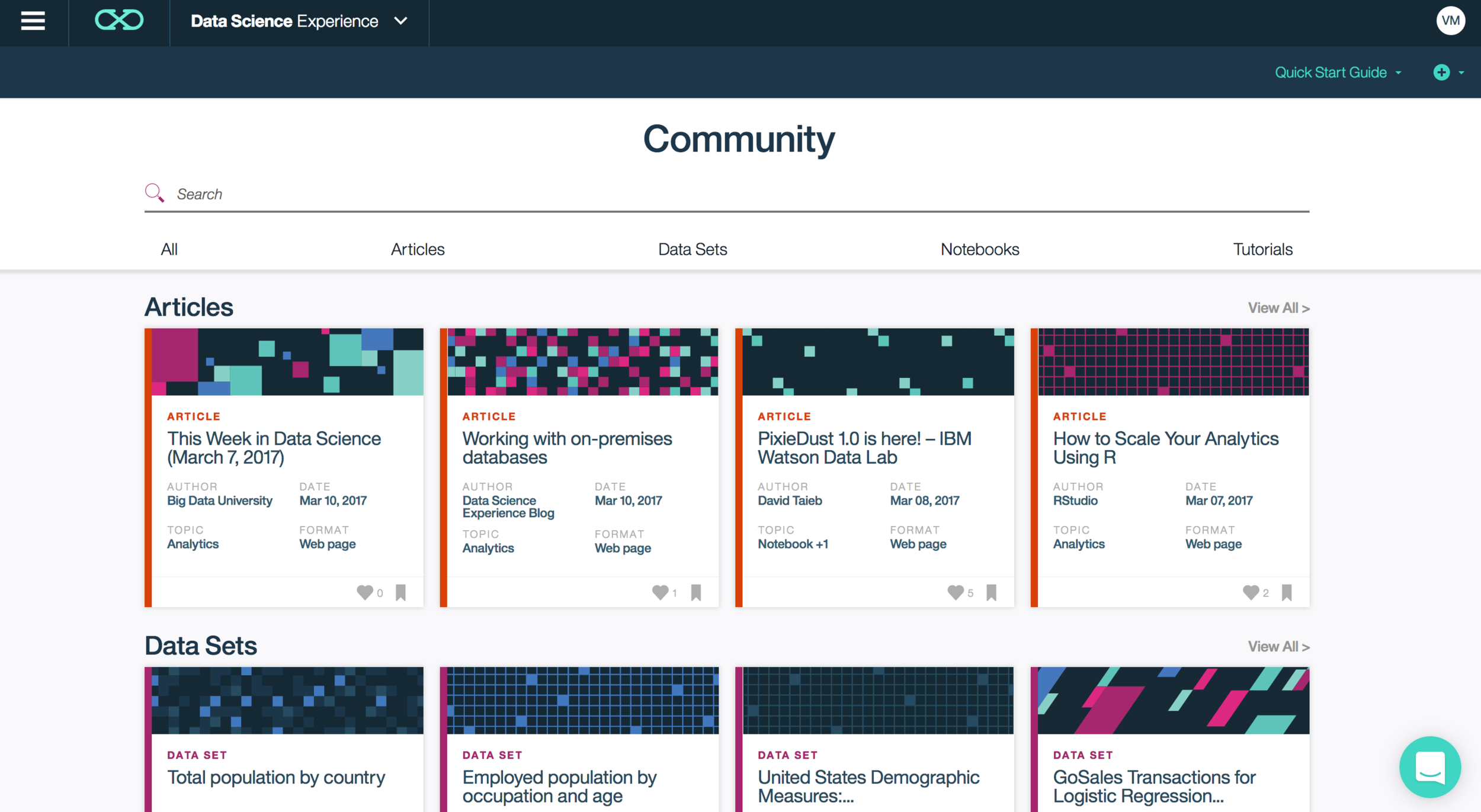Image resolution: width=1481 pixels, height=812 pixels.
Task: Click the Notebook +1 topic
Action: pyautogui.click(x=793, y=544)
